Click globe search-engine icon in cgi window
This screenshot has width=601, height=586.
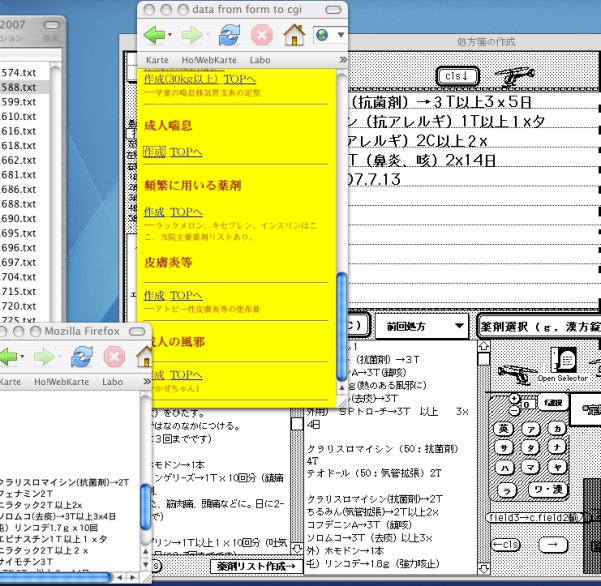pyautogui.click(x=322, y=35)
